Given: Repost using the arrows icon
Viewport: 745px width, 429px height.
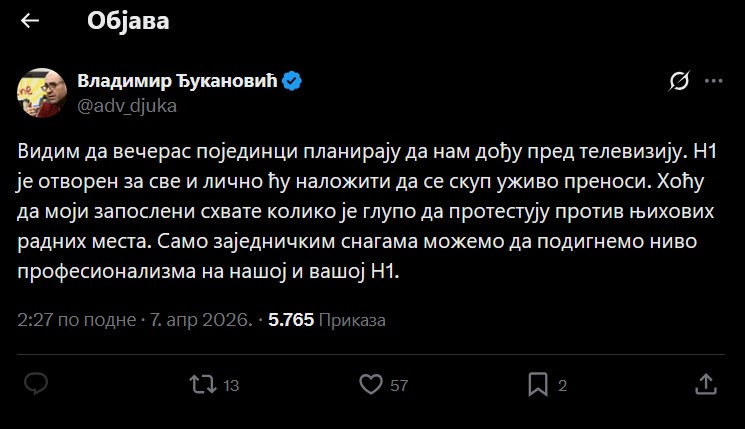Looking at the screenshot, I should (203, 384).
